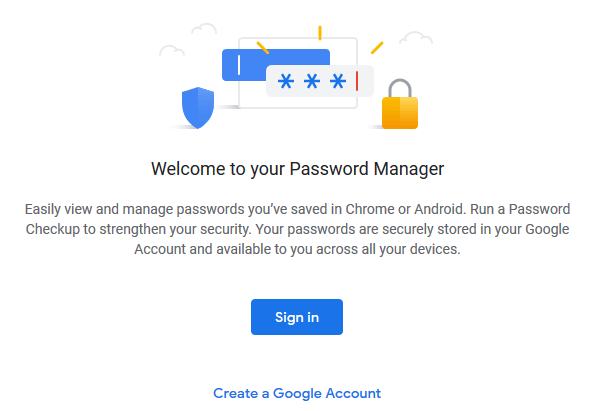The width and height of the screenshot is (589, 411).
Task: Click the yellow sparkle line above the window
Action: [320, 33]
